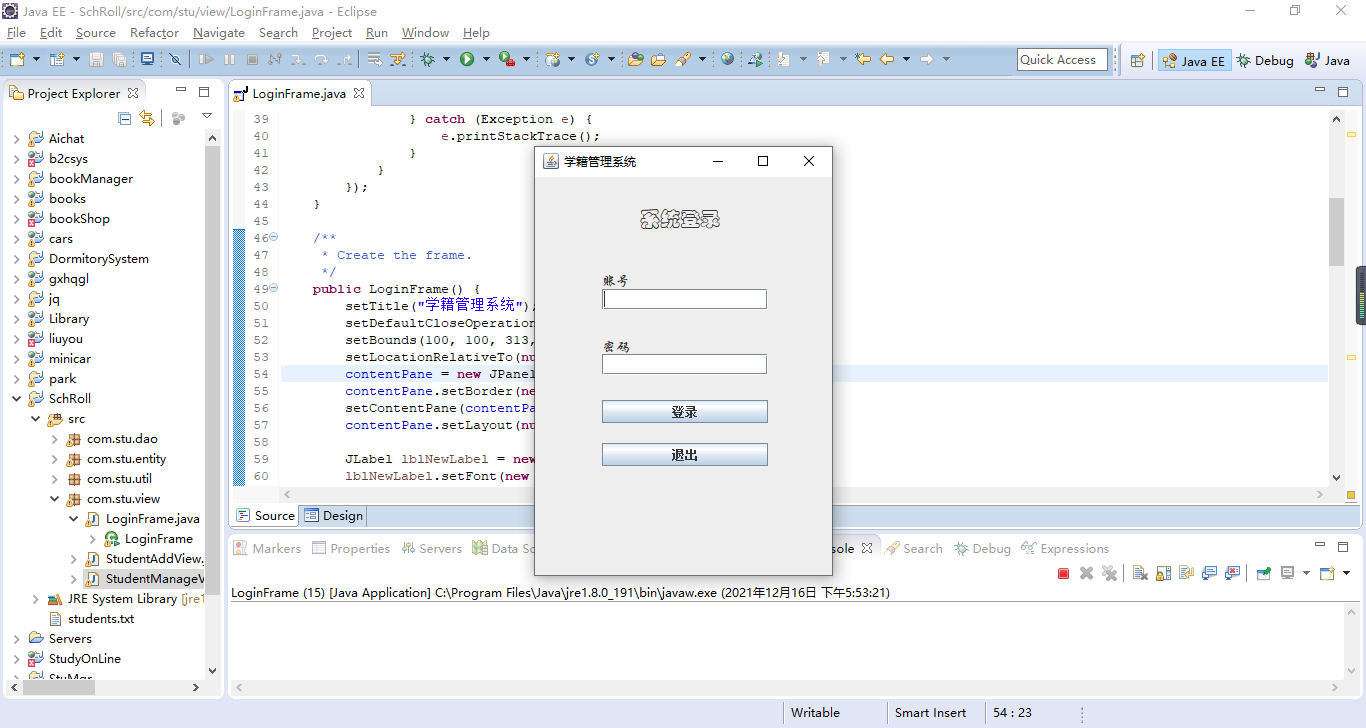Open the Navigate menu

[x=219, y=32]
